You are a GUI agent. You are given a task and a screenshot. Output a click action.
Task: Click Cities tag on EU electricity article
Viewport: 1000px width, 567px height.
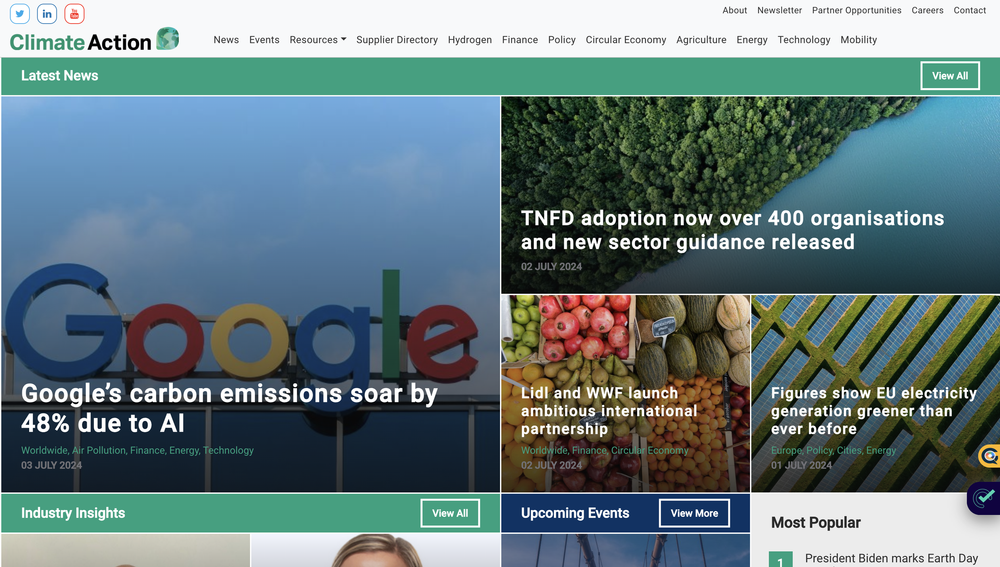[849, 450]
